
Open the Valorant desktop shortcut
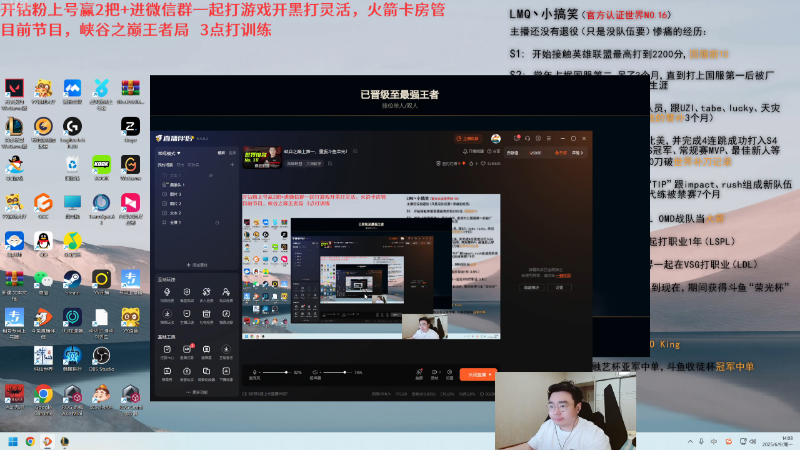coord(14,89)
